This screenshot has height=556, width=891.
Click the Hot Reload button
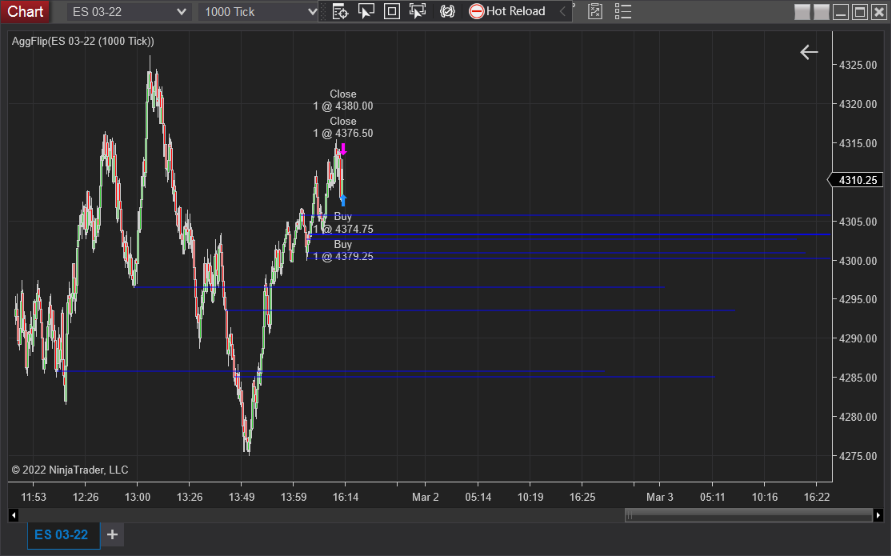(x=507, y=11)
